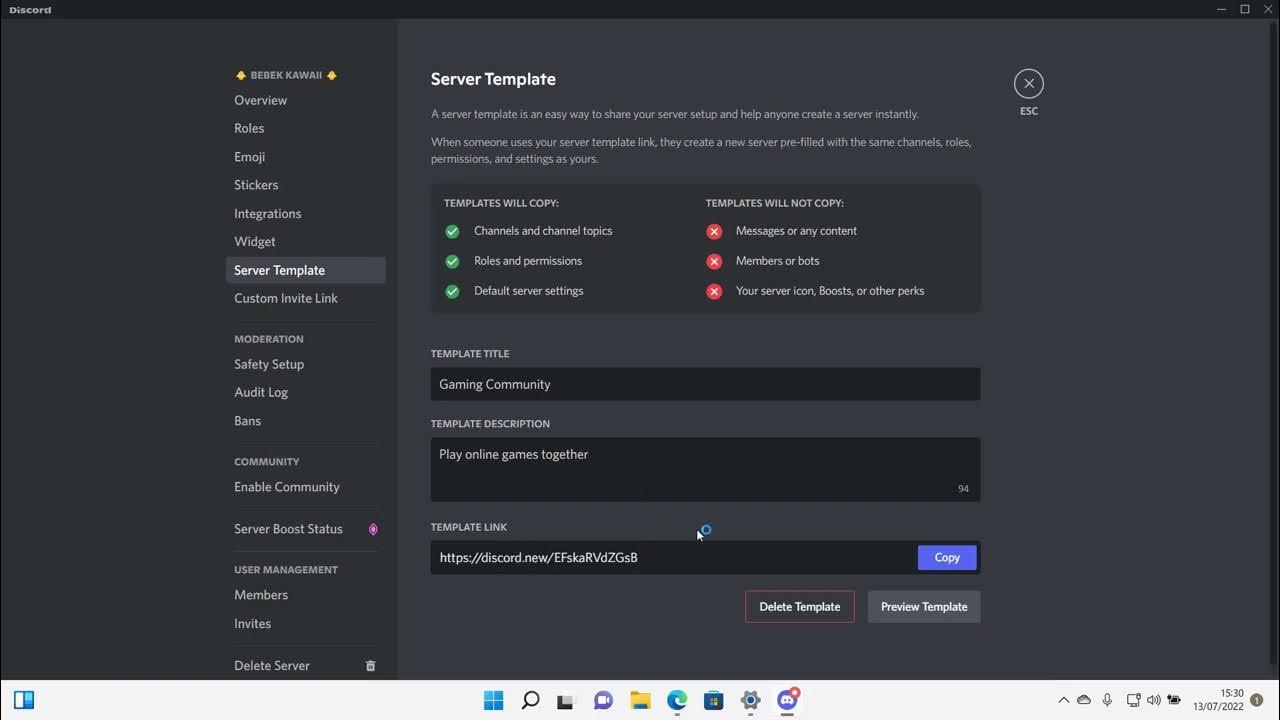Screen dimensions: 1280x720
Task: Click the Delete Template button
Action: [x=800, y=607]
